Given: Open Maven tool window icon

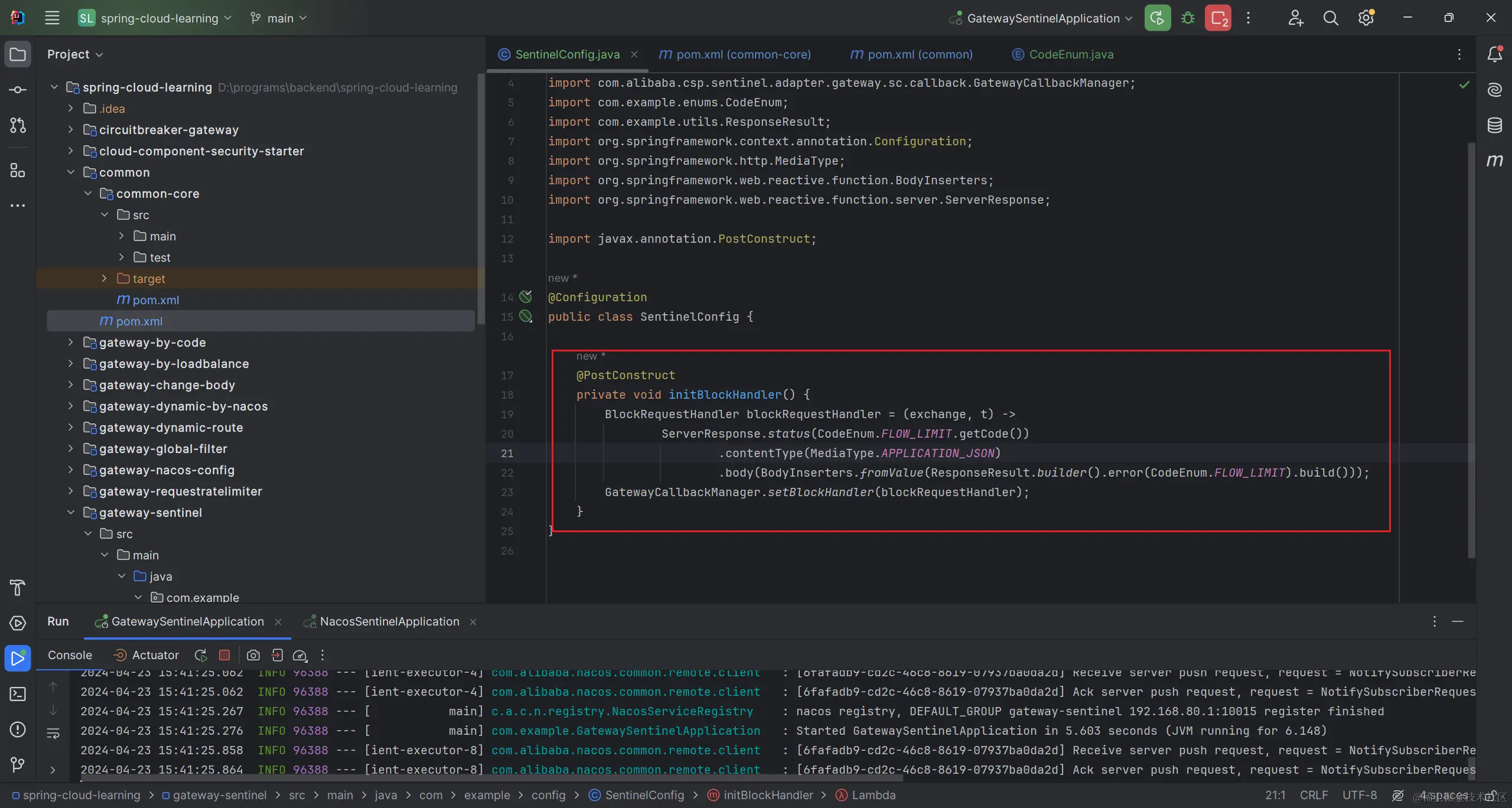Looking at the screenshot, I should [1494, 161].
